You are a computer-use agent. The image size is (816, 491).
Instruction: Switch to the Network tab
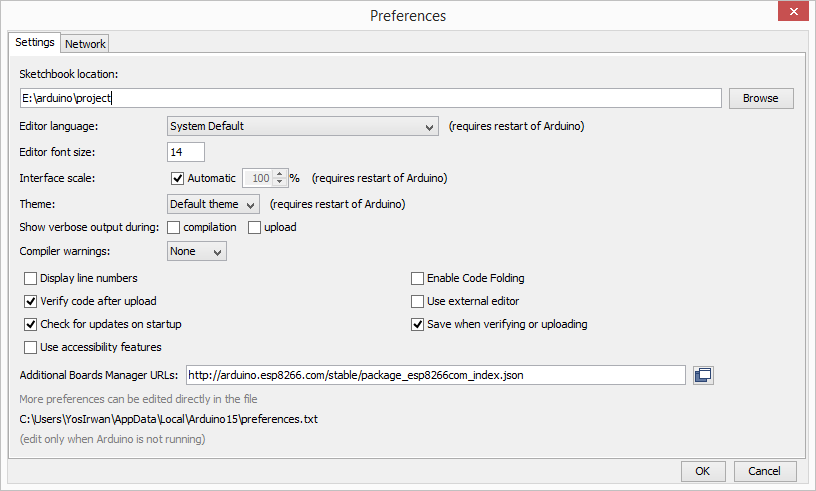85,44
